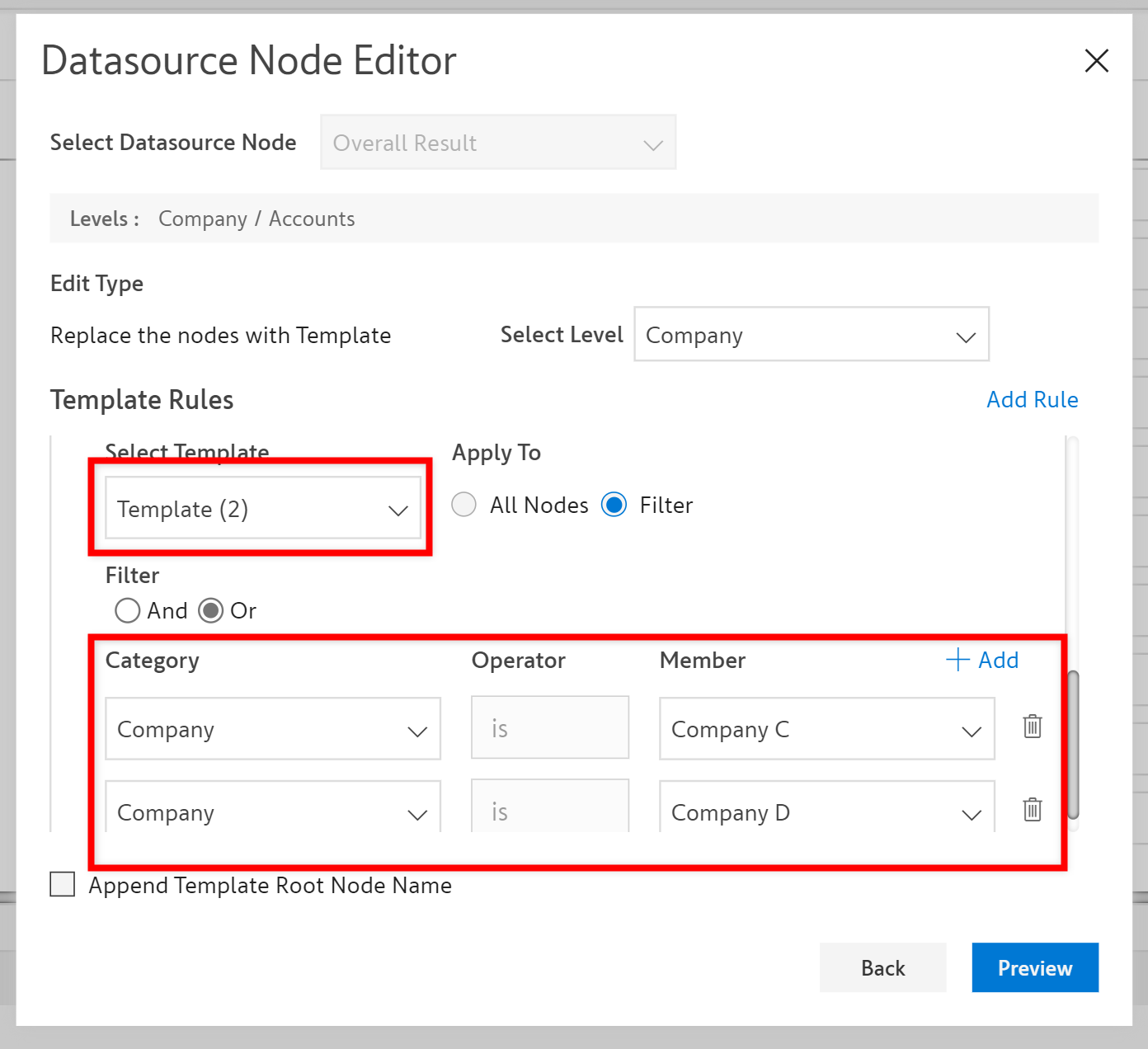Click the Add Rule link
Image resolution: width=1148 pixels, height=1049 pixels.
pos(1032,400)
